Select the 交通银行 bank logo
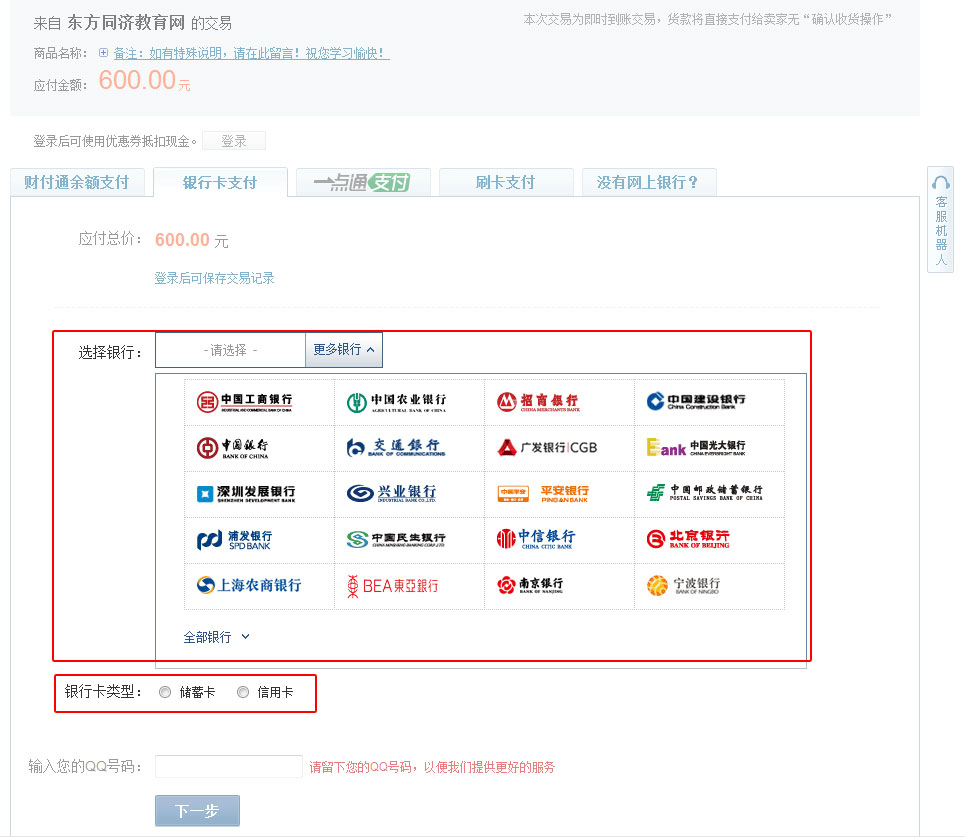Image resolution: width=965 pixels, height=837 pixels. point(396,447)
